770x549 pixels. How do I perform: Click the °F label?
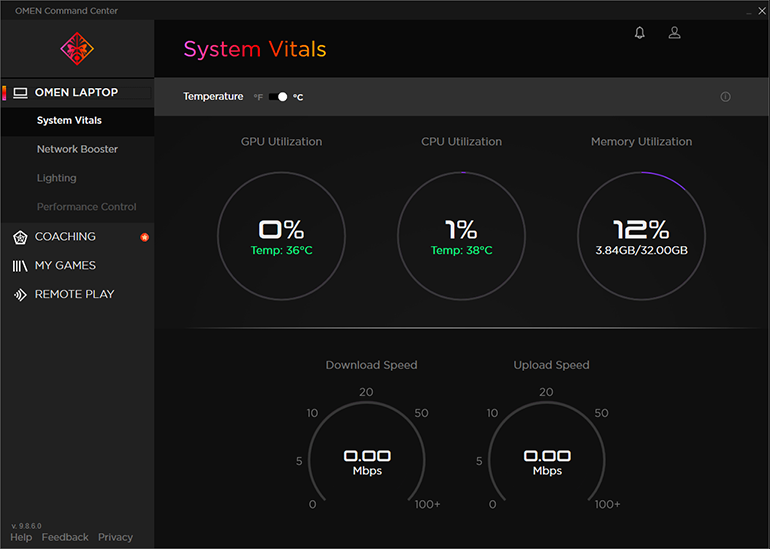point(258,97)
